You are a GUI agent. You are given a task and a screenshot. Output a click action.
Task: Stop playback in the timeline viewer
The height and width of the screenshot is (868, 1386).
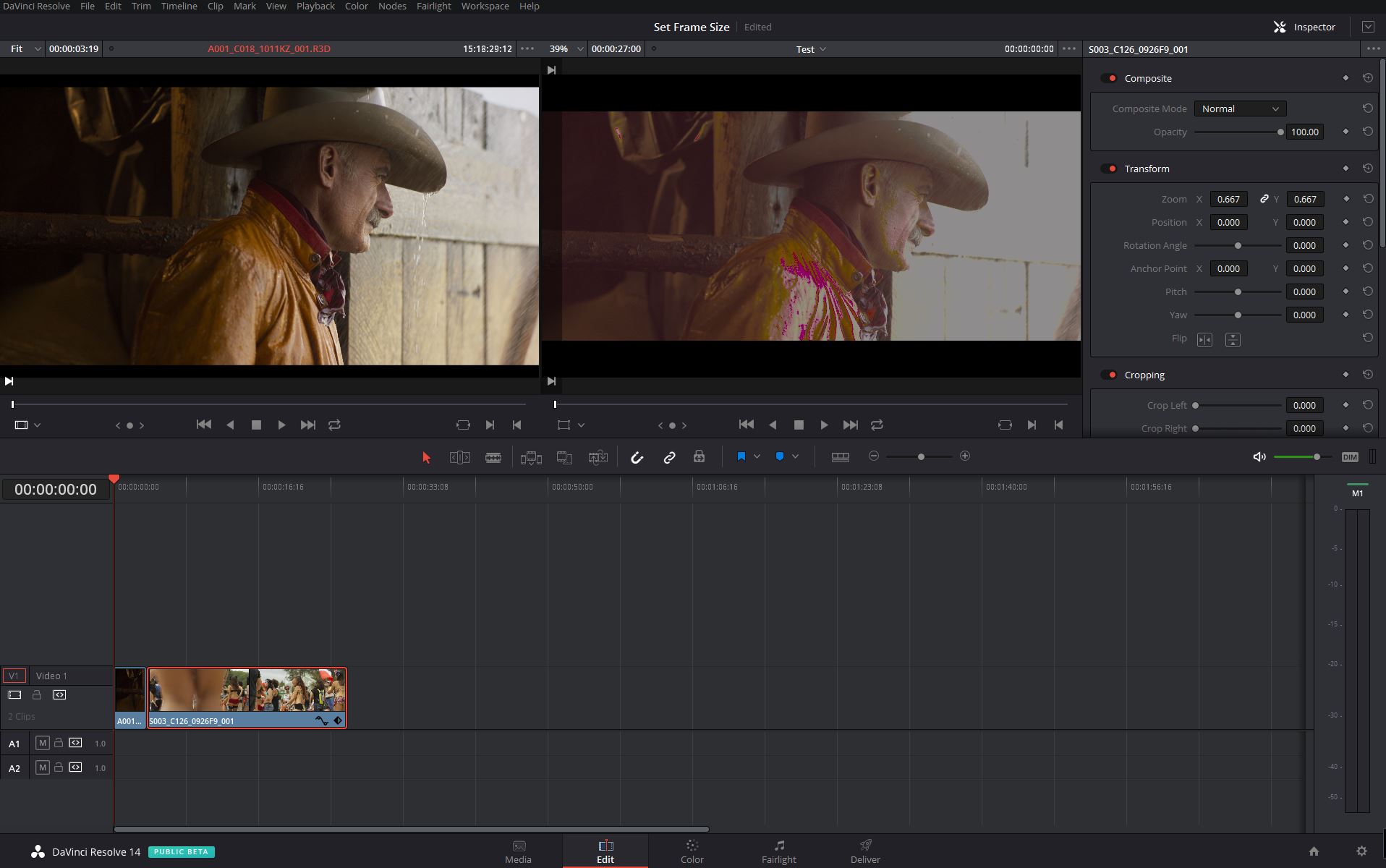point(799,425)
